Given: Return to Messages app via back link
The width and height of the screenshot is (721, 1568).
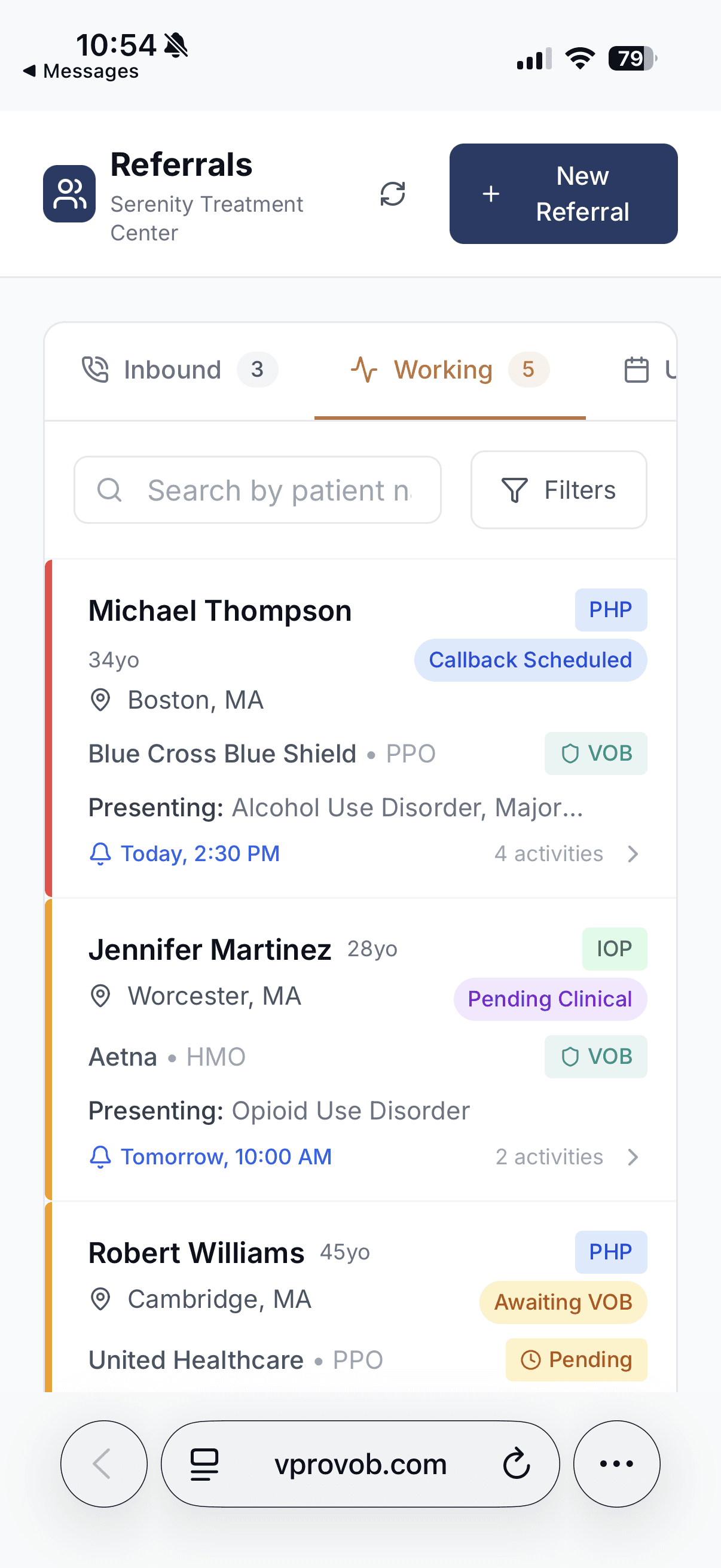Looking at the screenshot, I should click(81, 71).
